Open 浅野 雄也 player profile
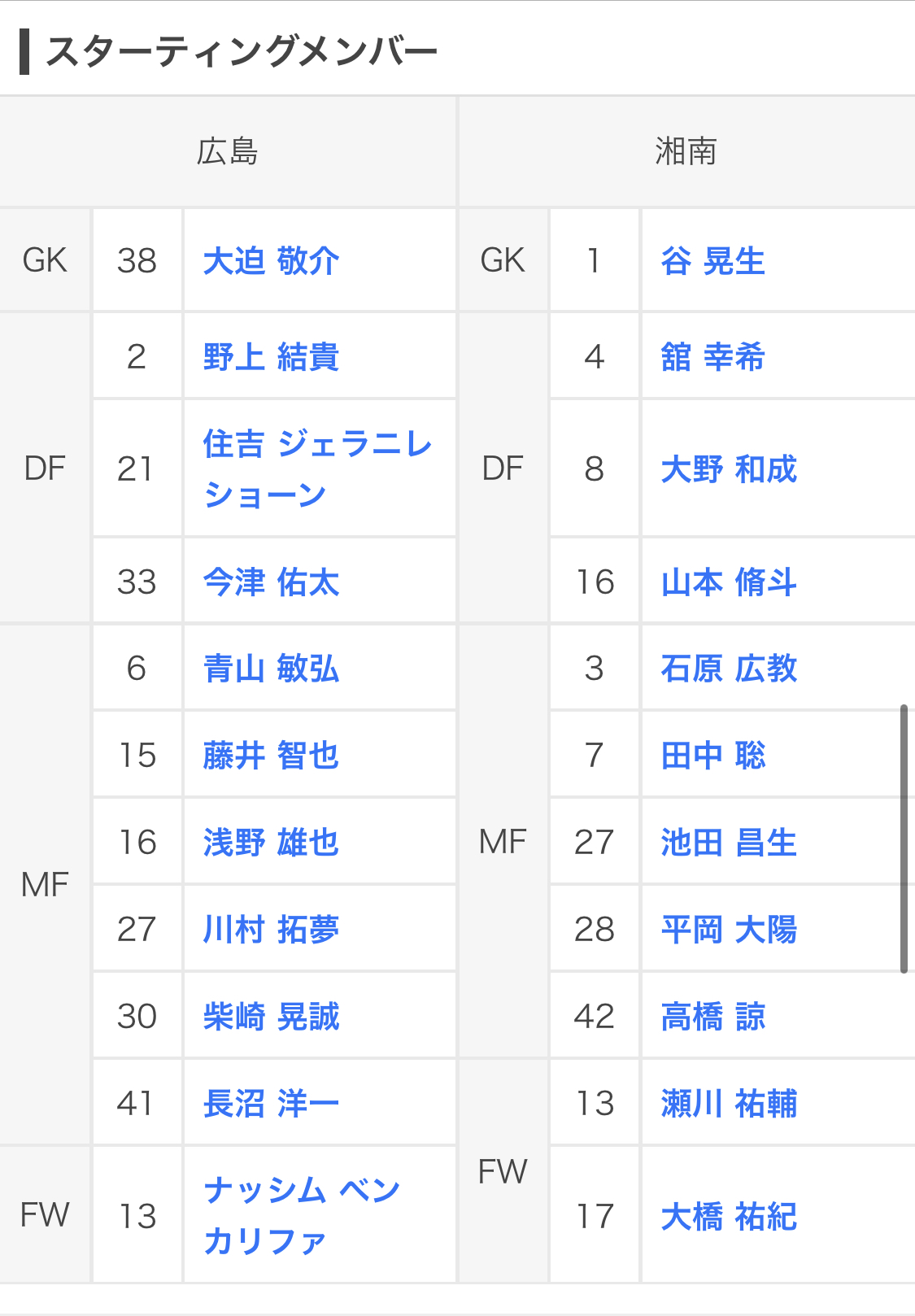The image size is (915, 1316). click(x=271, y=843)
